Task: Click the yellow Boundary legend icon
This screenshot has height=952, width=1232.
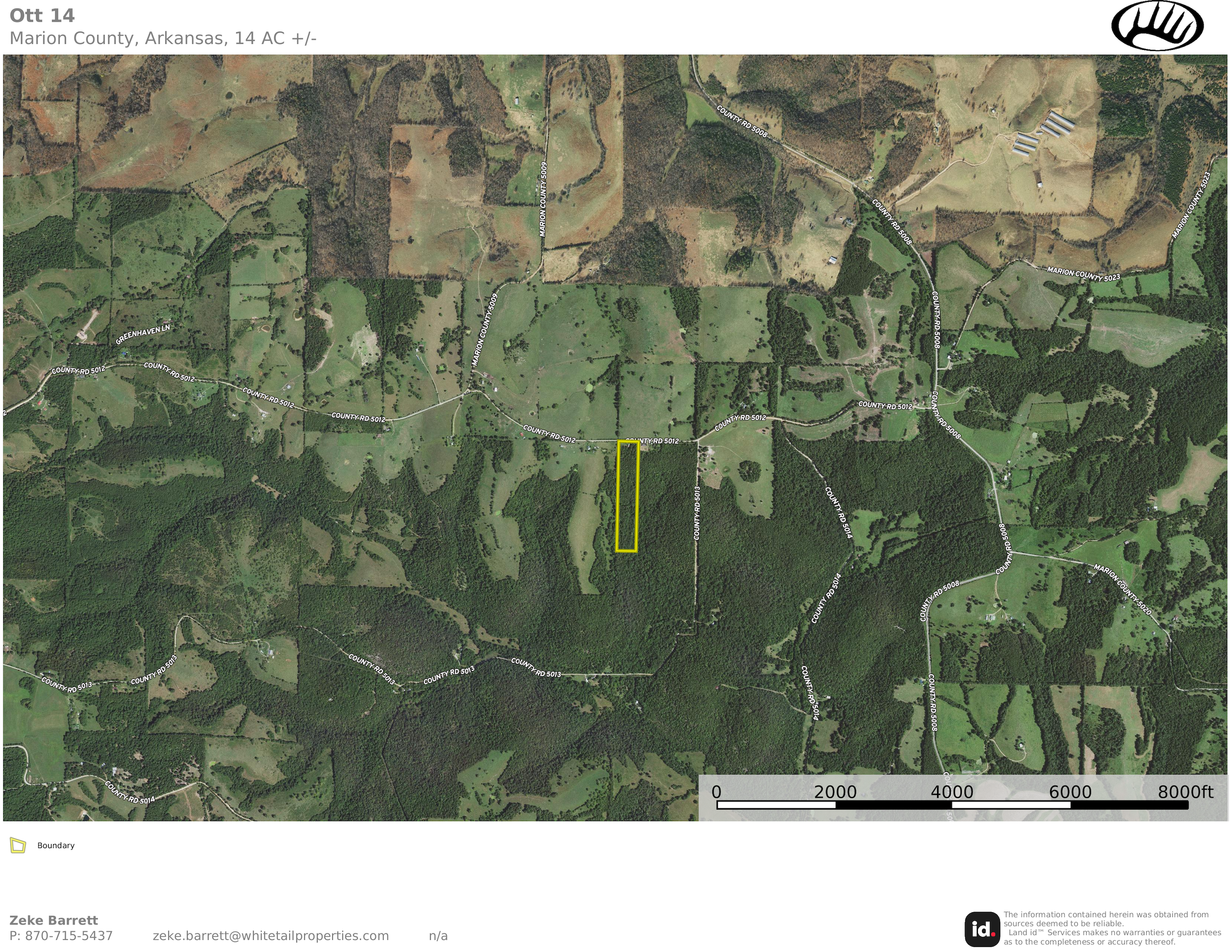Action: point(18,845)
